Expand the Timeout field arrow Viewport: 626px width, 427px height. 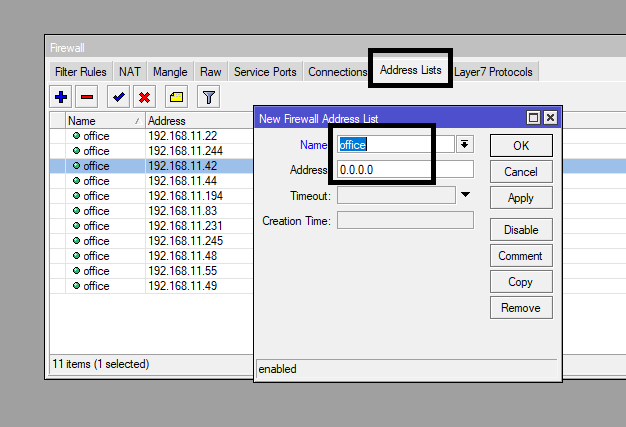click(x=464, y=195)
